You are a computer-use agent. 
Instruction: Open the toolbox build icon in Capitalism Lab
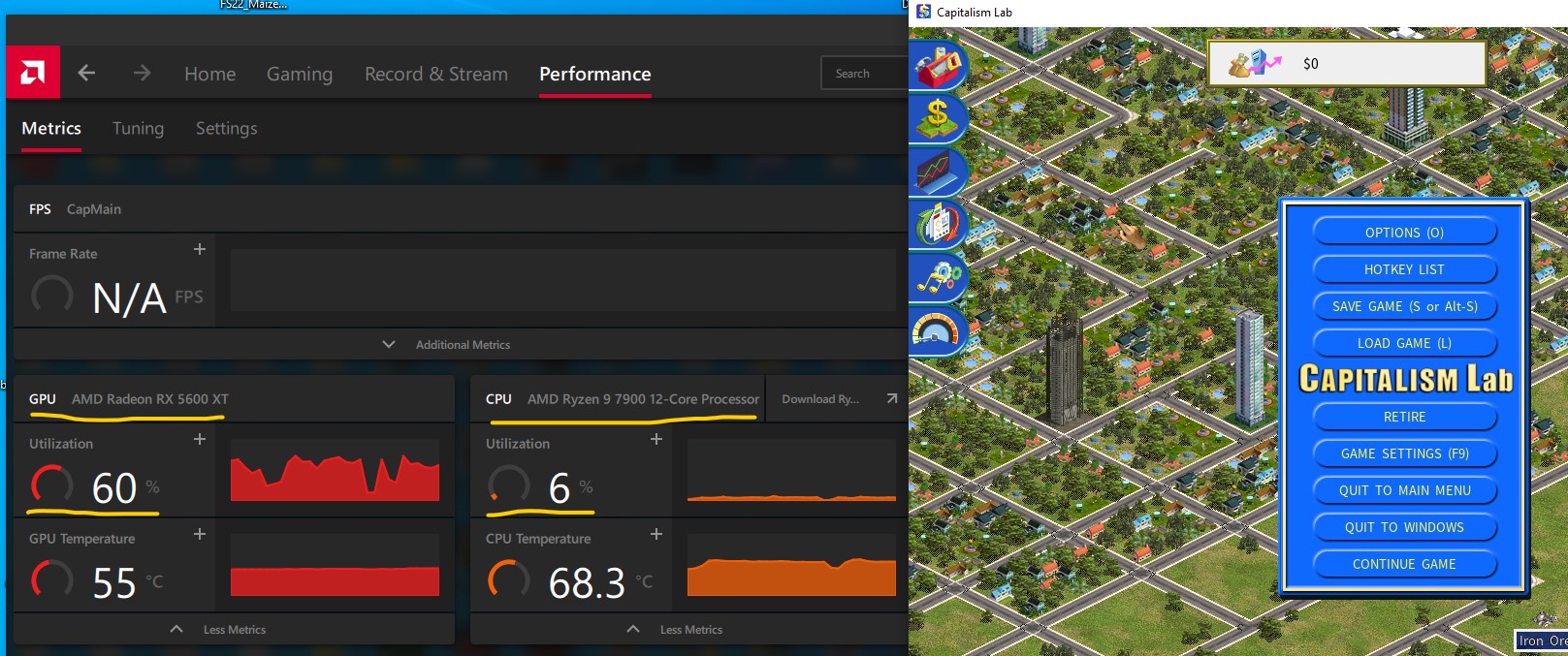pyautogui.click(x=938, y=65)
